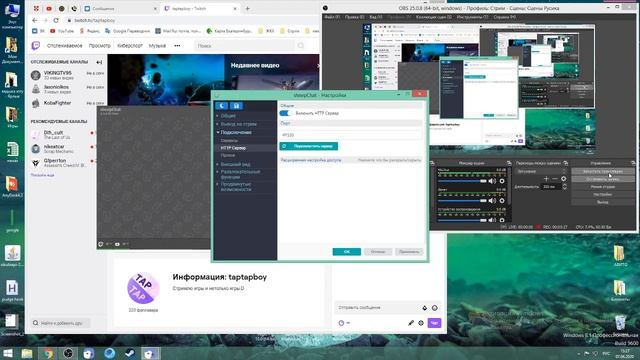Click the Чат send button
The width and height of the screenshot is (640, 360).
pos(434,323)
